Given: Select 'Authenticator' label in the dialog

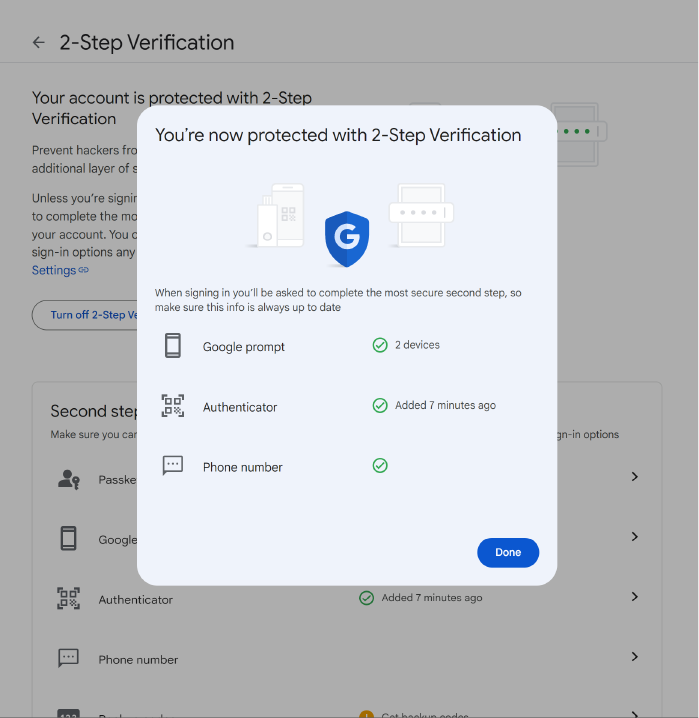Looking at the screenshot, I should click(240, 407).
